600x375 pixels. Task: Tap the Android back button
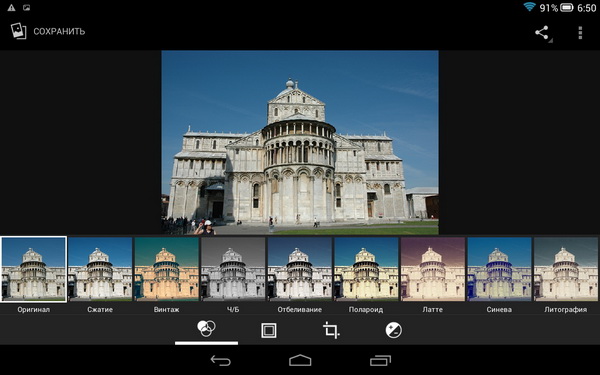pos(221,360)
